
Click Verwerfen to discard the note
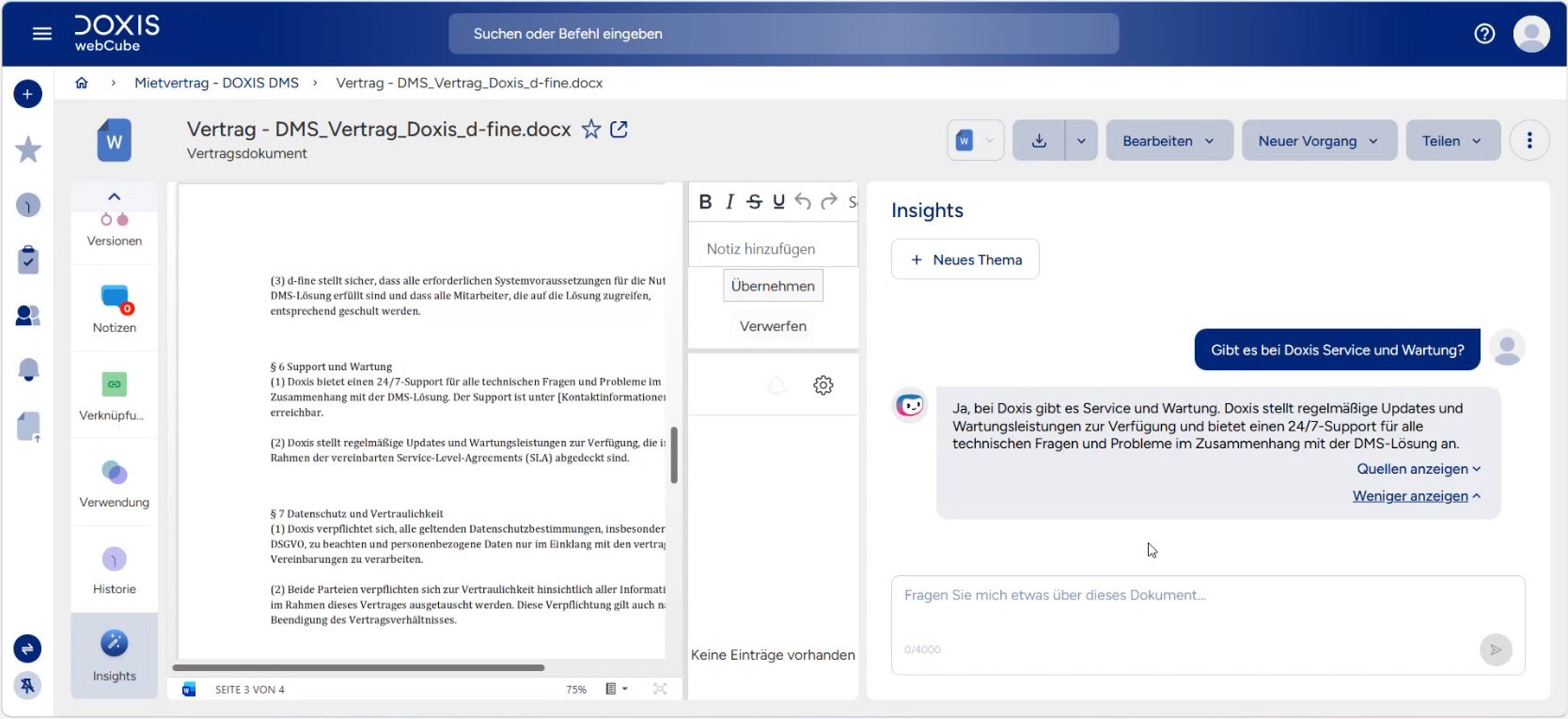pyautogui.click(x=773, y=326)
